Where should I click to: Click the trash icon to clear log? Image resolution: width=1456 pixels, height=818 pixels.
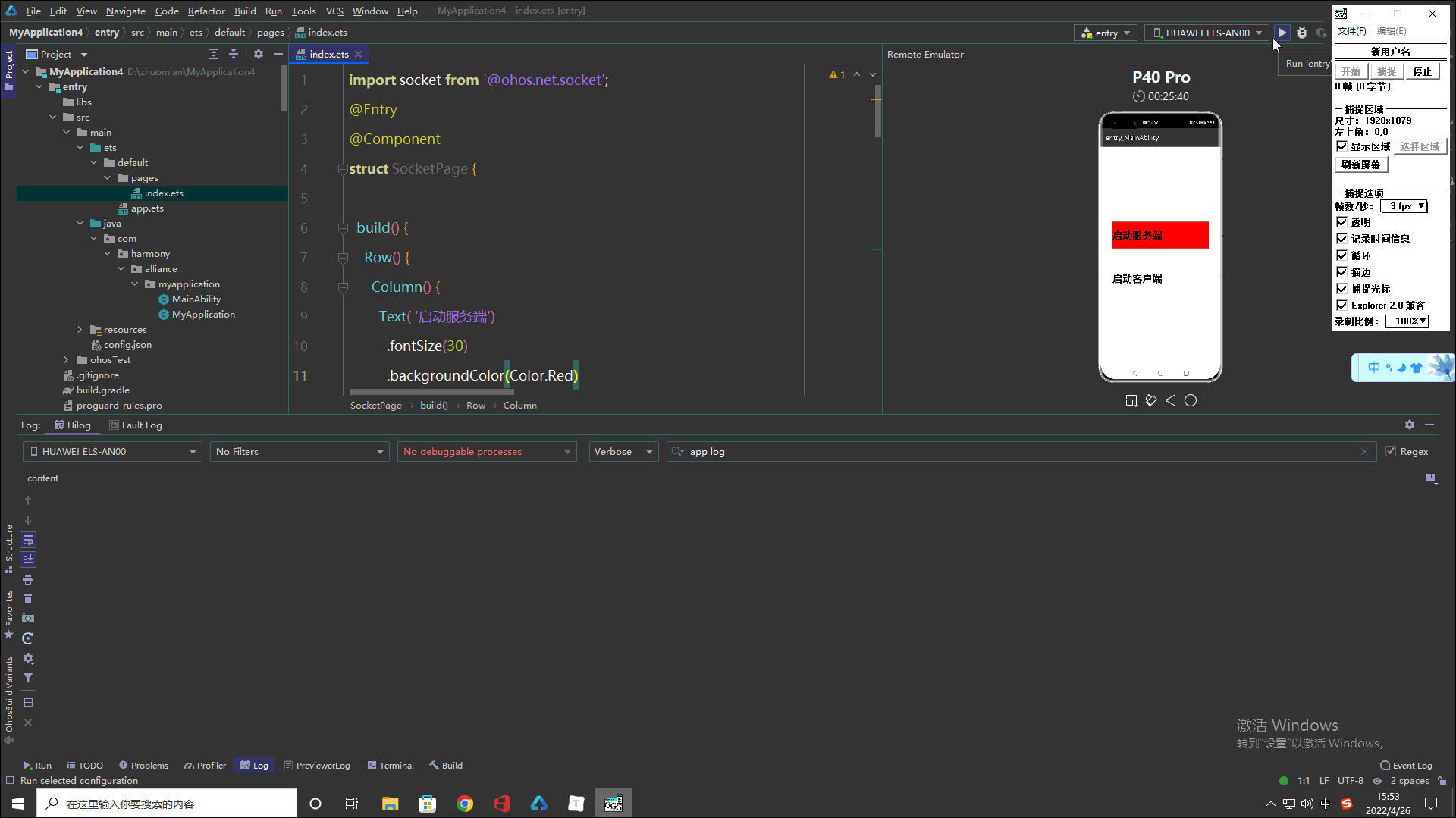point(28,599)
